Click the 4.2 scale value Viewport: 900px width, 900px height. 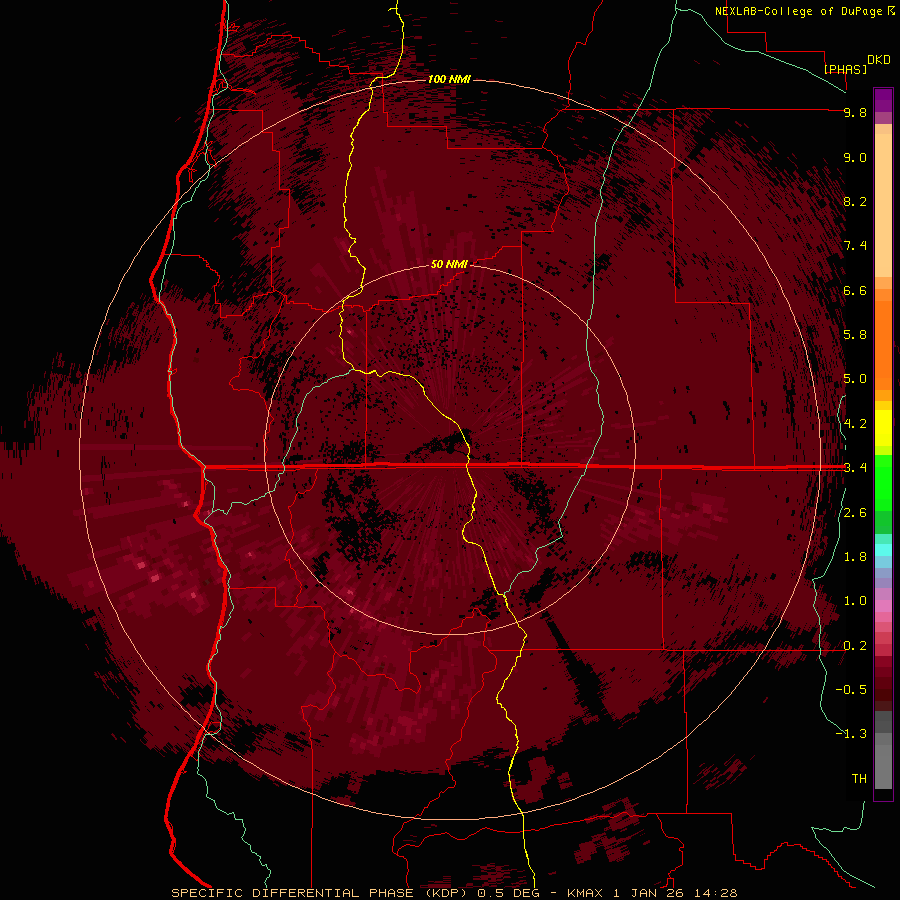coord(855,424)
